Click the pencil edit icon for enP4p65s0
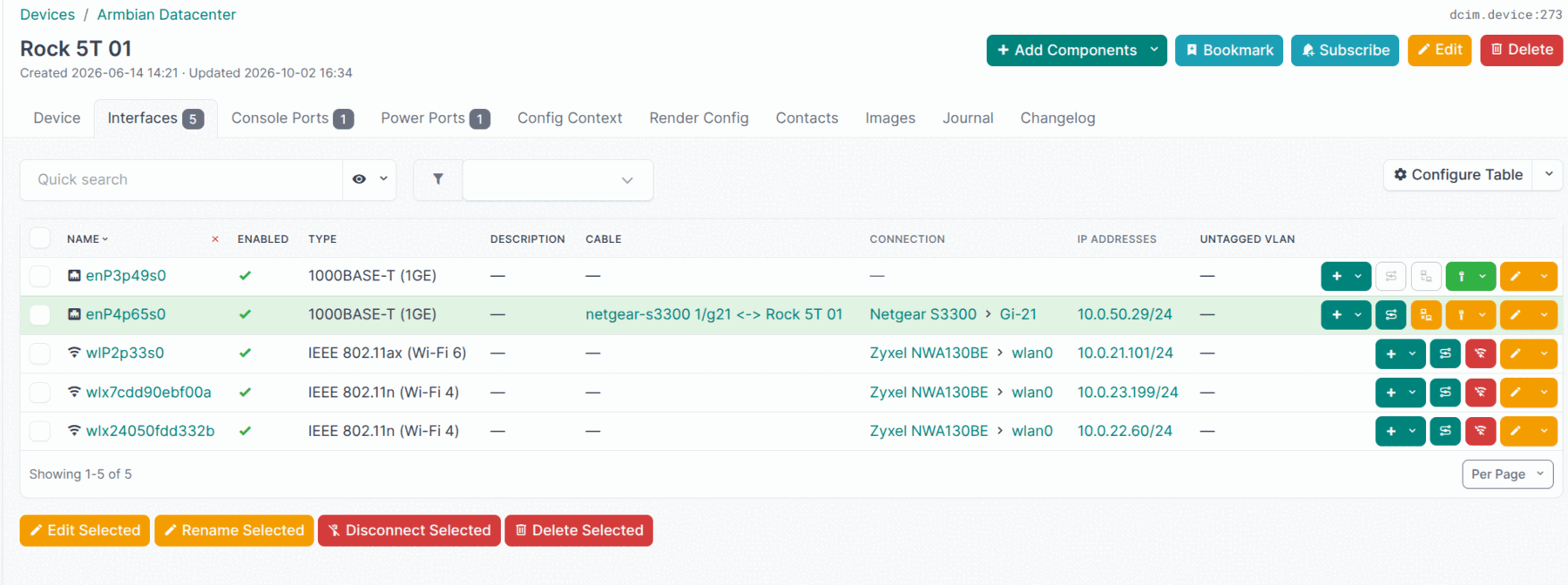This screenshot has width=1568, height=585. (x=1516, y=314)
